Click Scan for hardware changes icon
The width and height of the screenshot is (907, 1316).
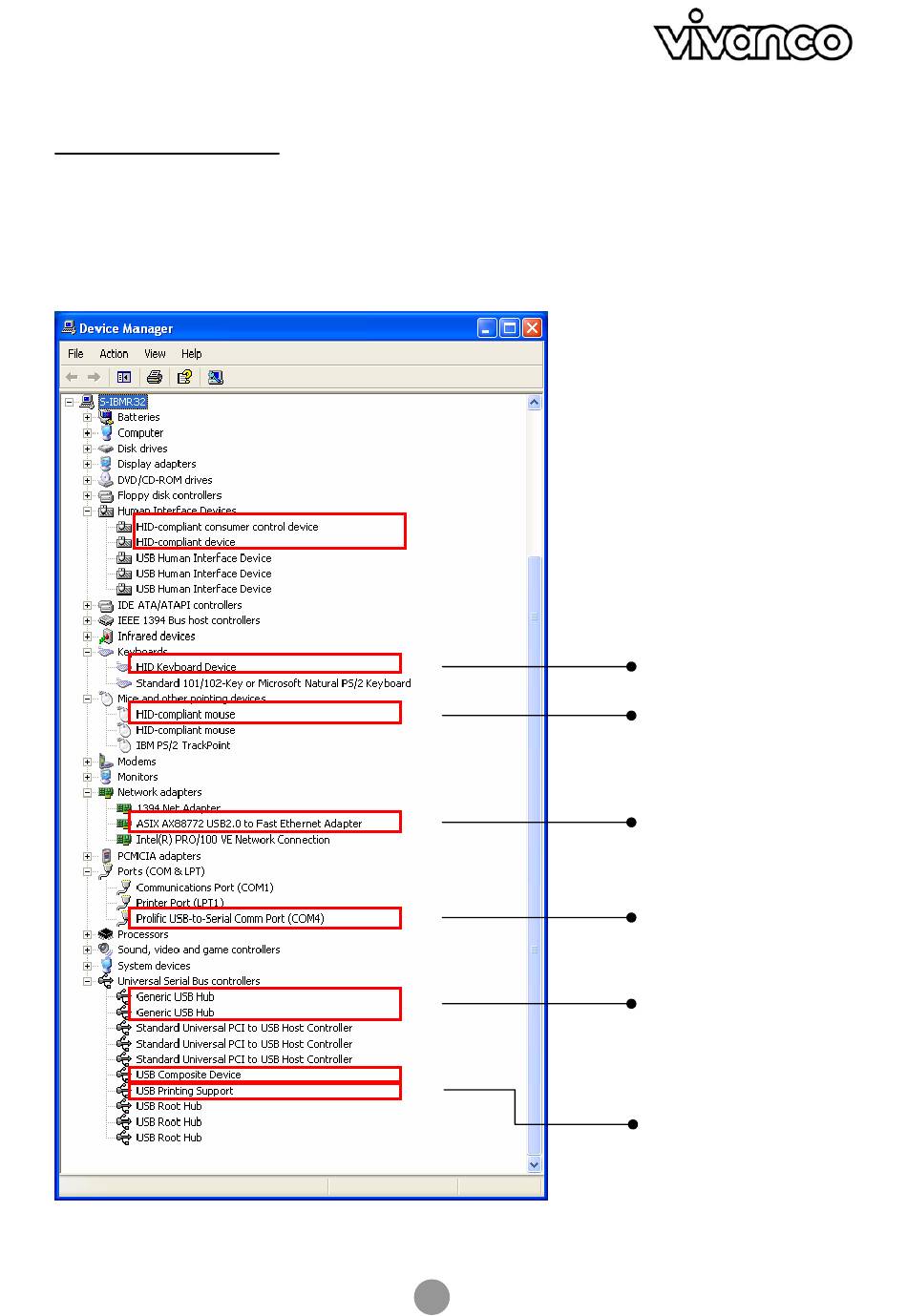216,377
